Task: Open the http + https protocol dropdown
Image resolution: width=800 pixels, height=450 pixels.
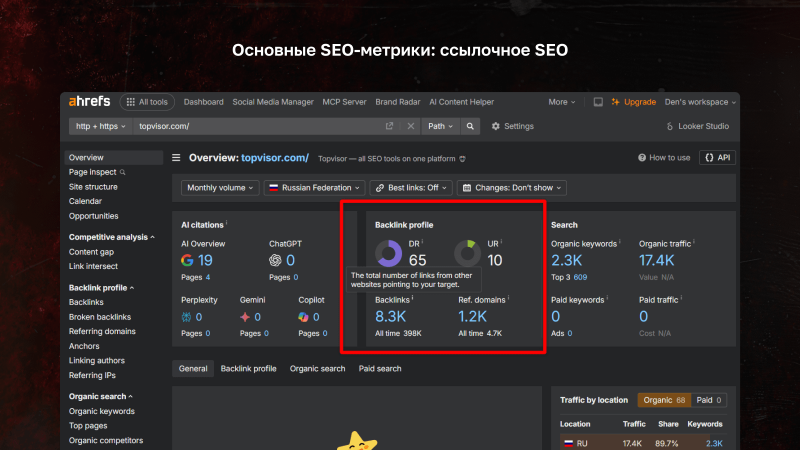Action: tap(101, 126)
